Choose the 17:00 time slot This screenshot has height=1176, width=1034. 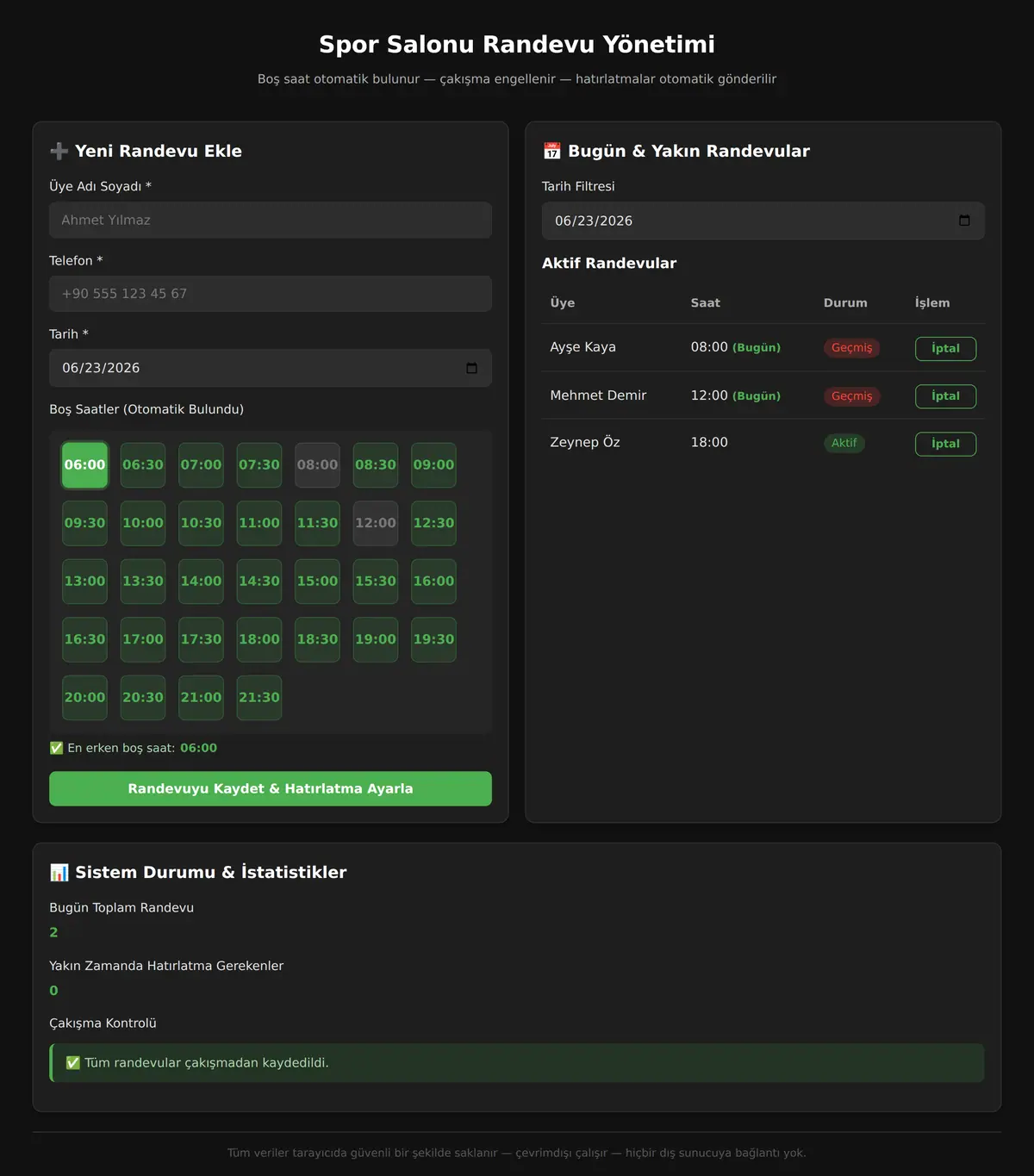(x=143, y=639)
